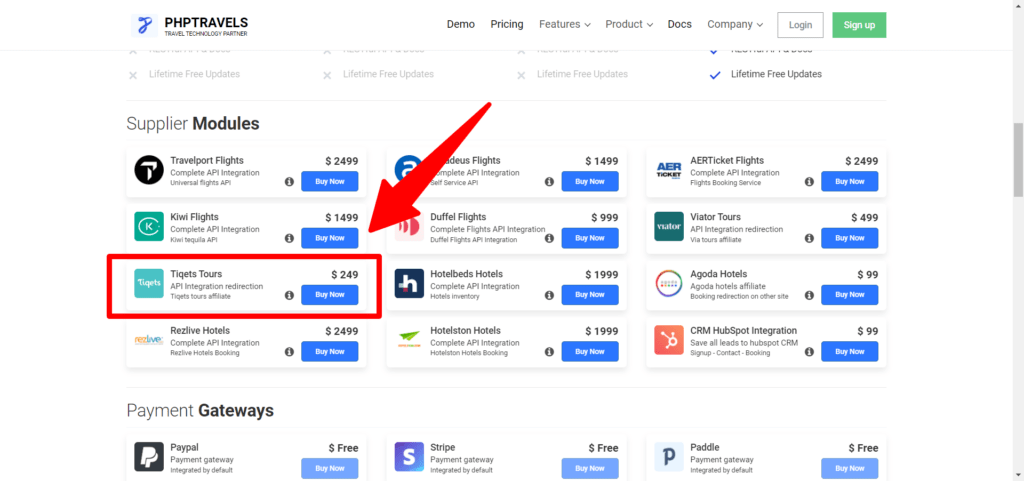Click the Hotelston Hotels logo icon
1024x481 pixels.
click(x=409, y=340)
